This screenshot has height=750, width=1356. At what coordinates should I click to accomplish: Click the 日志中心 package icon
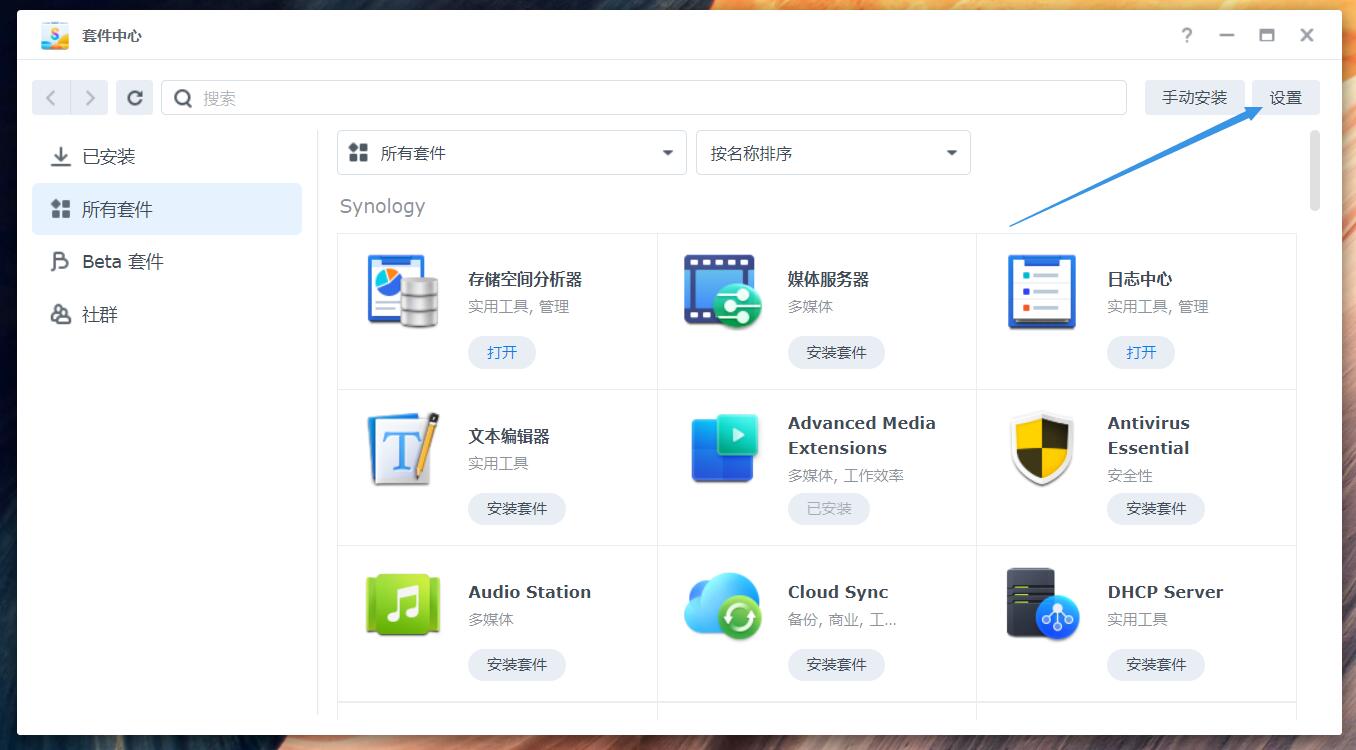pos(1042,291)
